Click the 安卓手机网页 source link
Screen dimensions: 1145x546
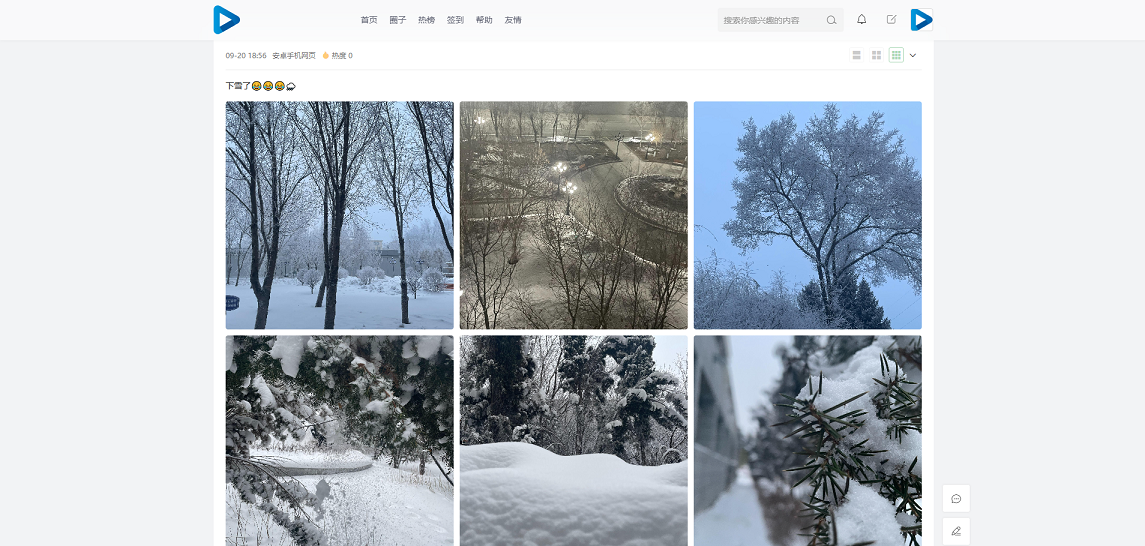pyautogui.click(x=294, y=55)
